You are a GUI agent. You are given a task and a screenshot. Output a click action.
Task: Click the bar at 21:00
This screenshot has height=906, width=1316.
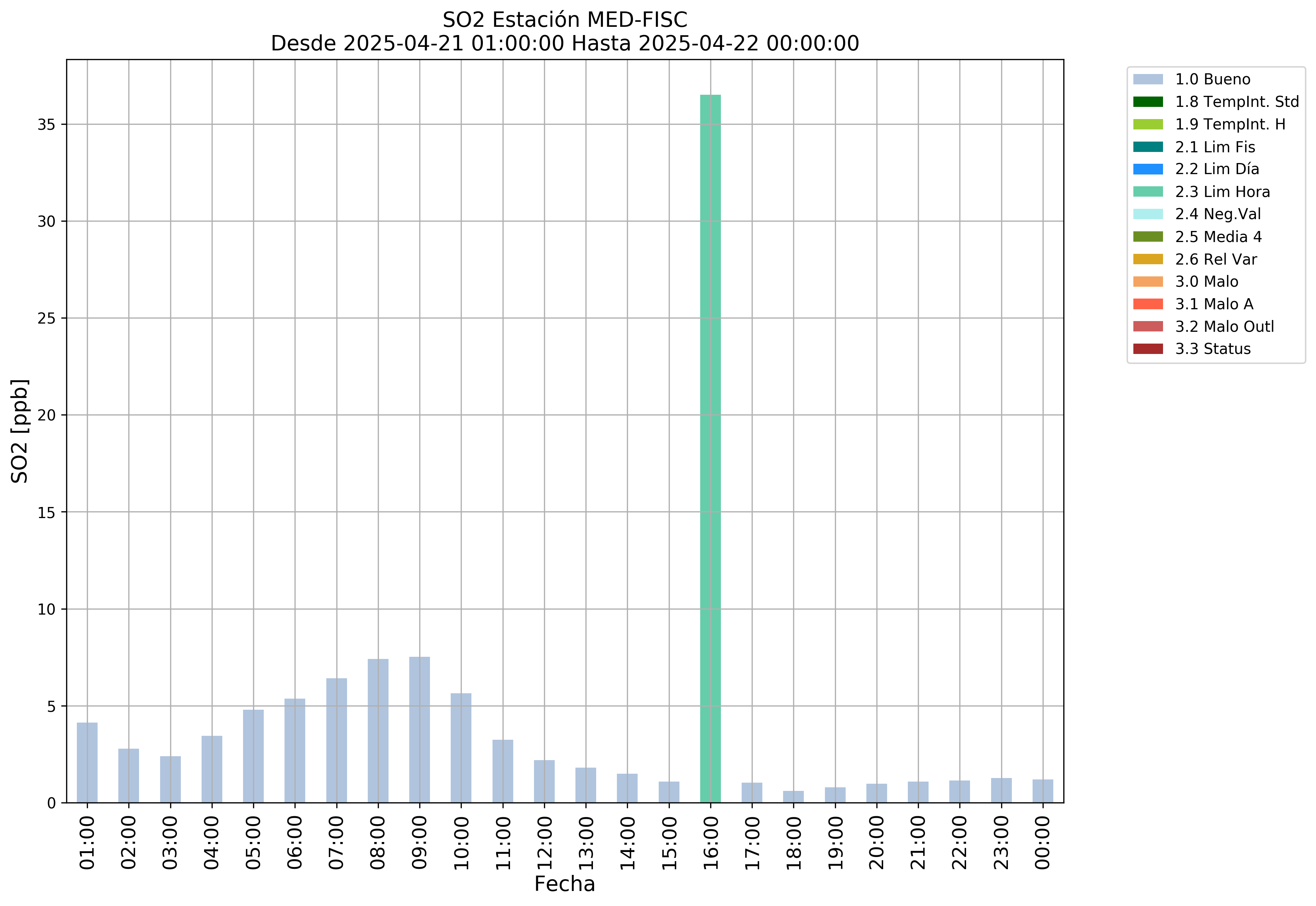coord(918,792)
